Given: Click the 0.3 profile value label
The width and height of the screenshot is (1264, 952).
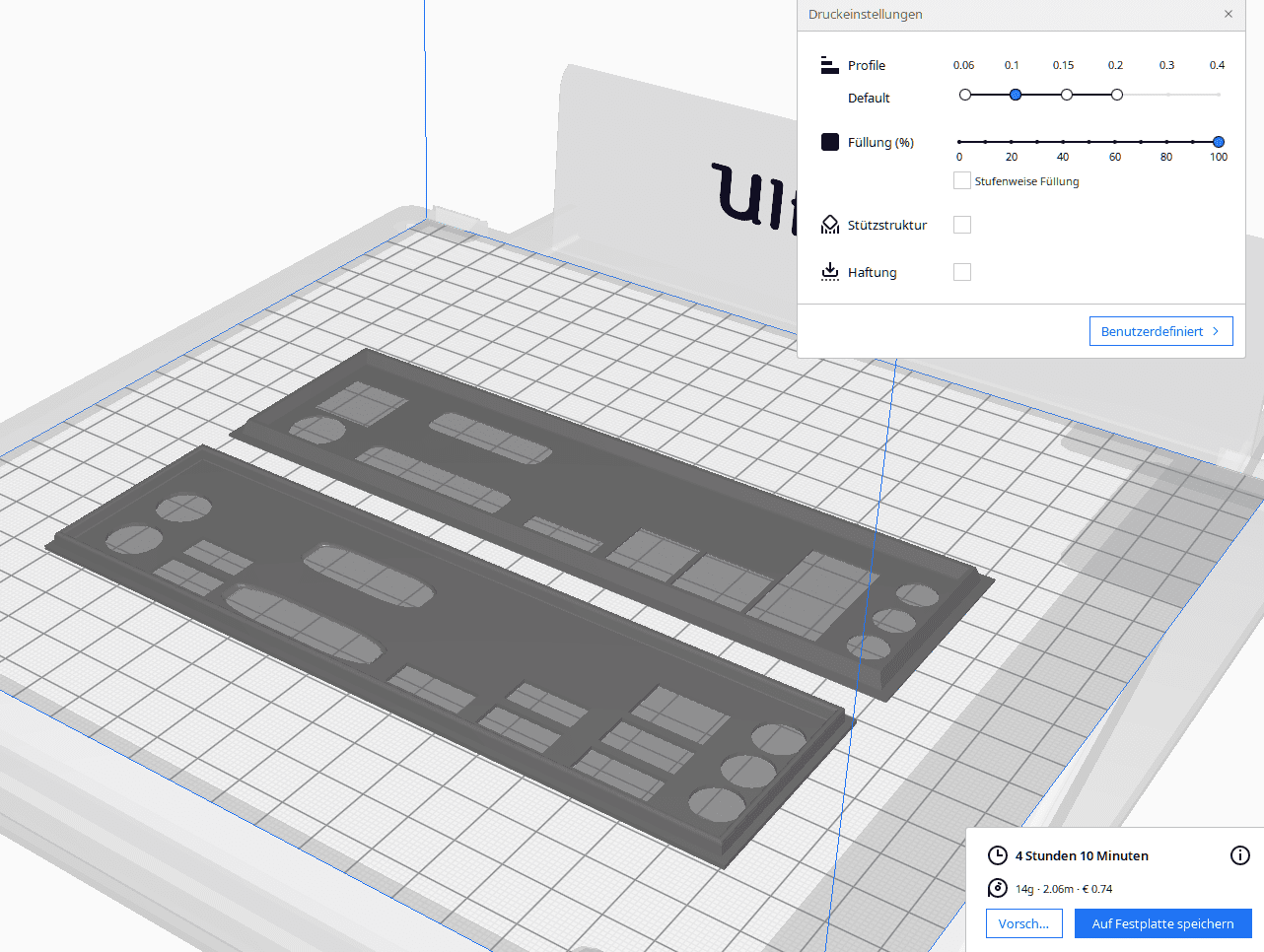Looking at the screenshot, I should click(x=1166, y=65).
